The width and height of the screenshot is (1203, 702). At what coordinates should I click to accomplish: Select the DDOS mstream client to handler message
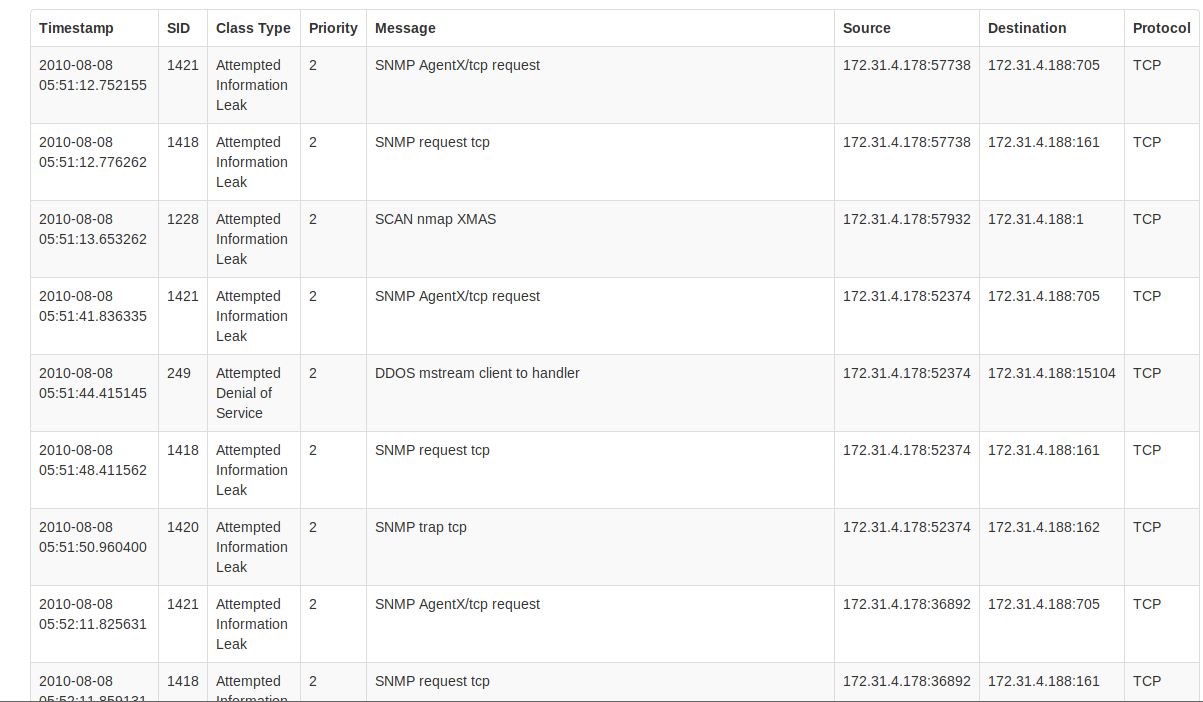click(x=477, y=373)
